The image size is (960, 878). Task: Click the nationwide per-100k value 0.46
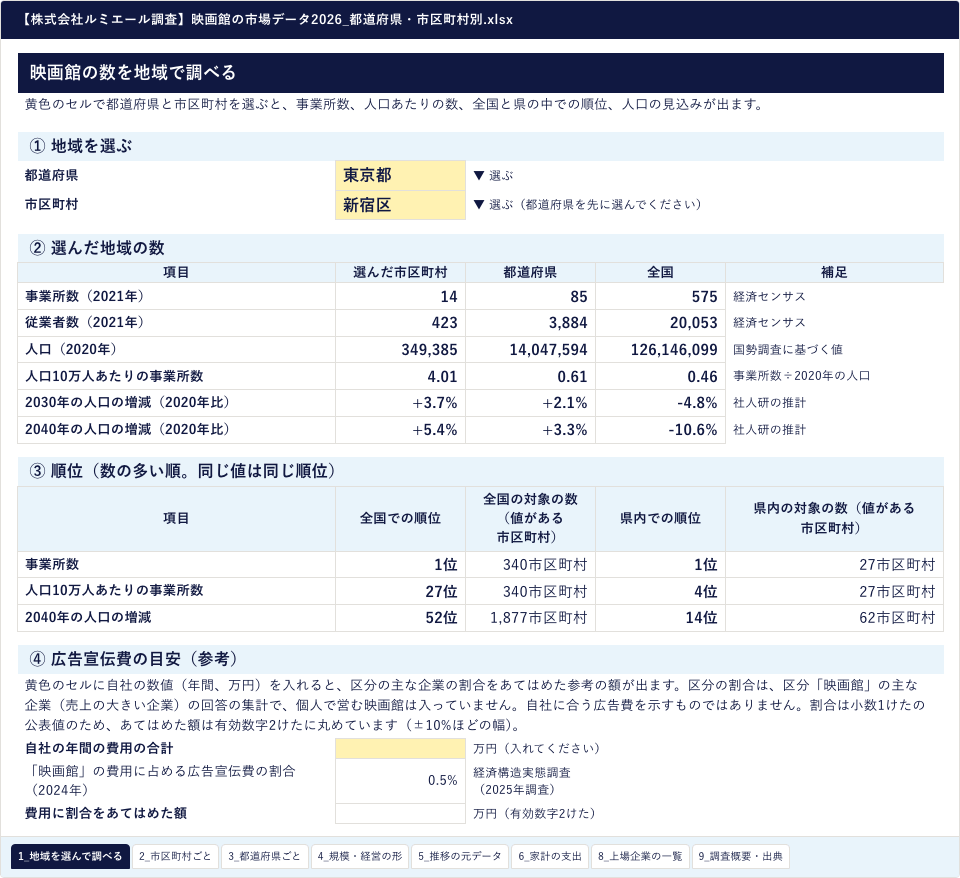click(x=660, y=377)
